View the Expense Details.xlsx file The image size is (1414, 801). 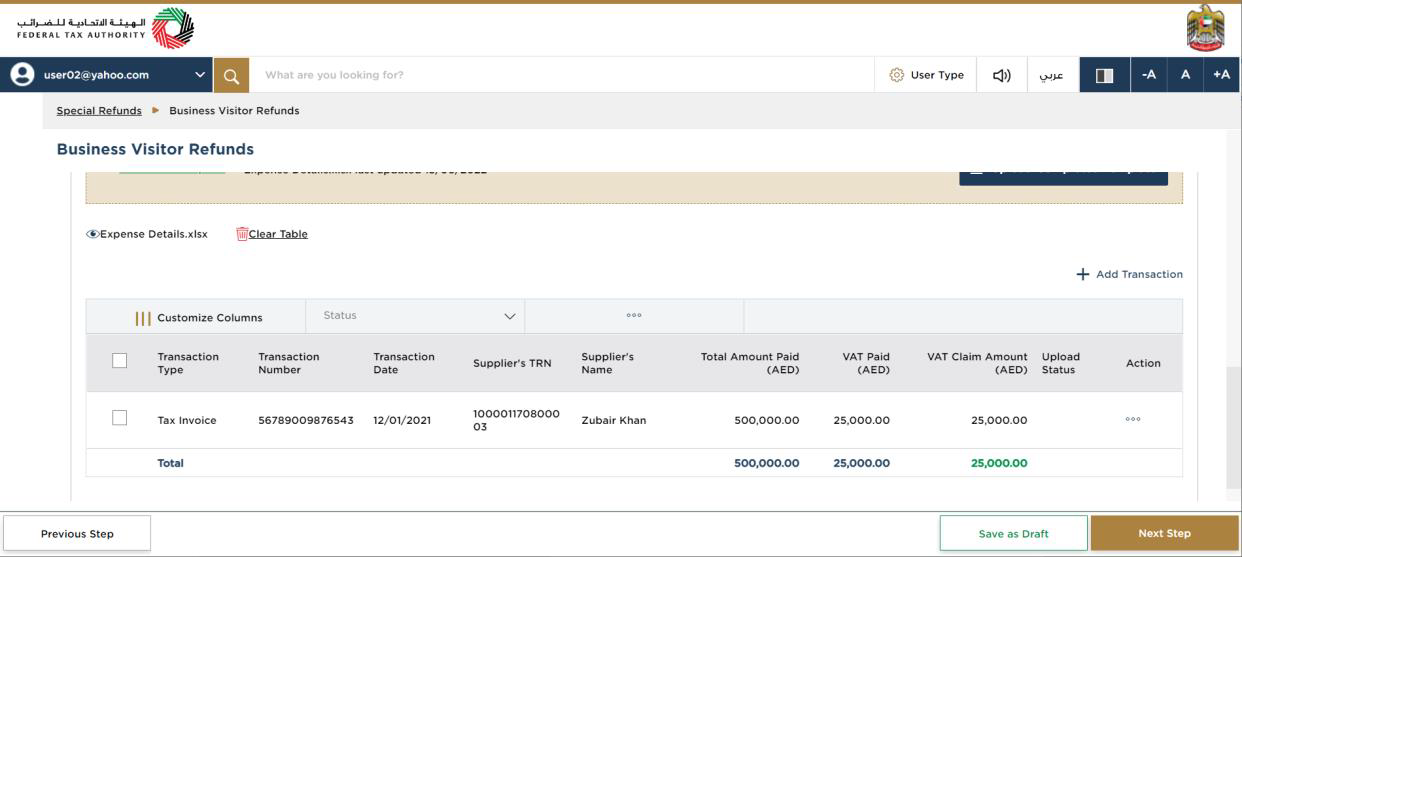coord(154,234)
